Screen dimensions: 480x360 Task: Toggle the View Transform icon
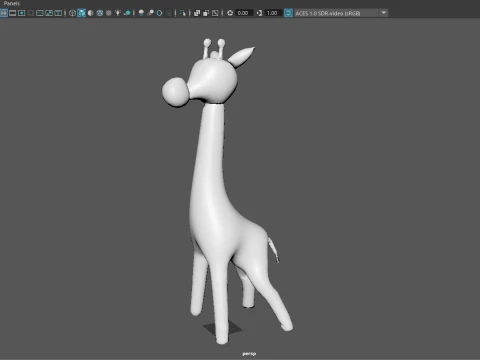click(288, 13)
